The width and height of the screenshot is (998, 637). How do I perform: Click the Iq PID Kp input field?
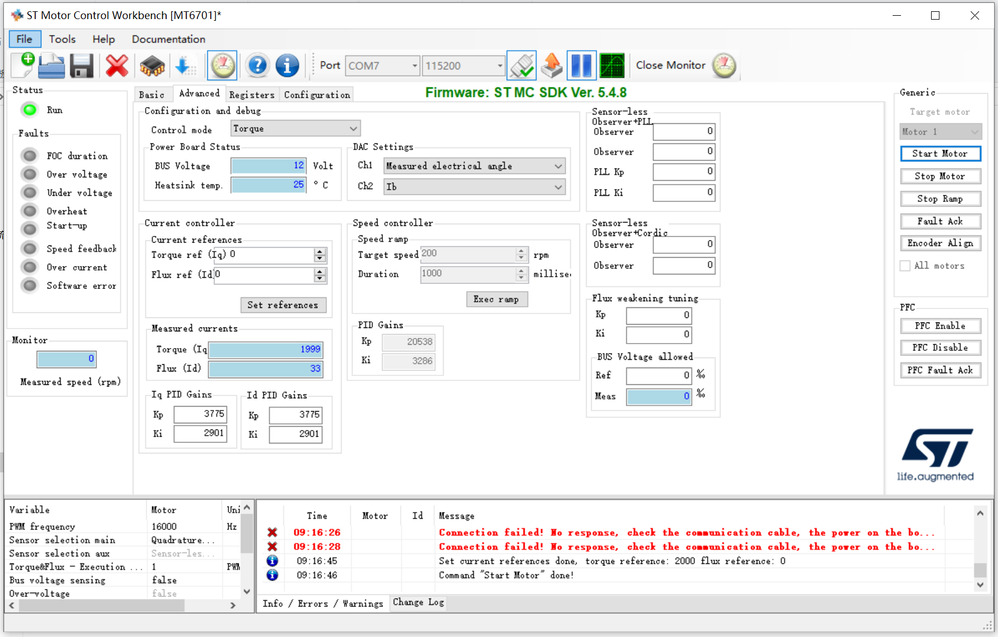coord(200,415)
